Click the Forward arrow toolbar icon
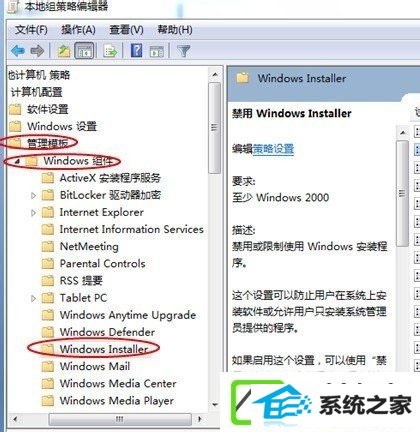 (37, 51)
